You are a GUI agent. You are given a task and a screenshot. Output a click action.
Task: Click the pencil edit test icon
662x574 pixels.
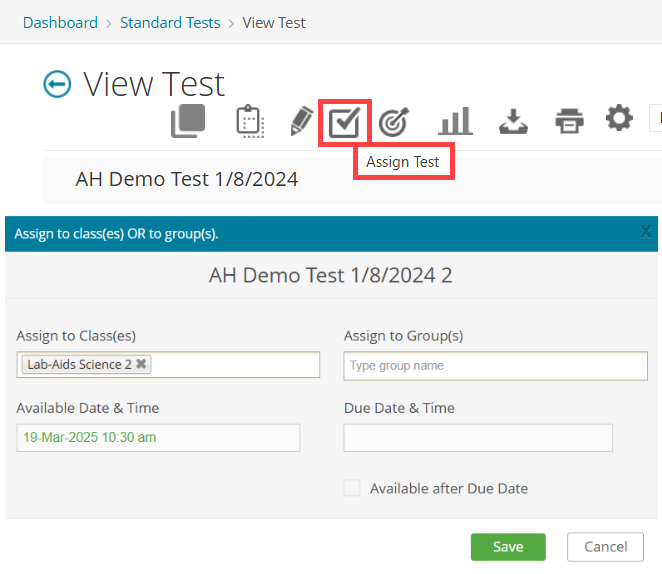[x=300, y=121]
